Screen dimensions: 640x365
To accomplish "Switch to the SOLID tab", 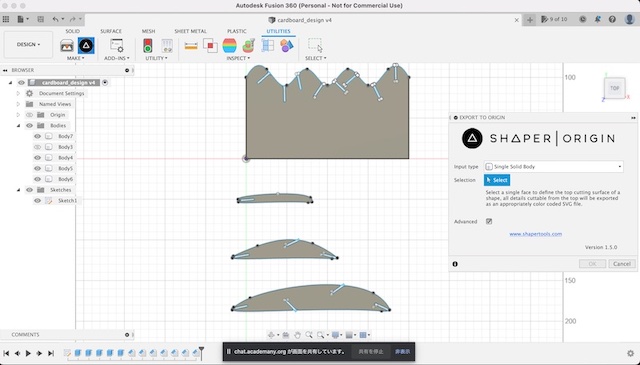I will 73,31.
